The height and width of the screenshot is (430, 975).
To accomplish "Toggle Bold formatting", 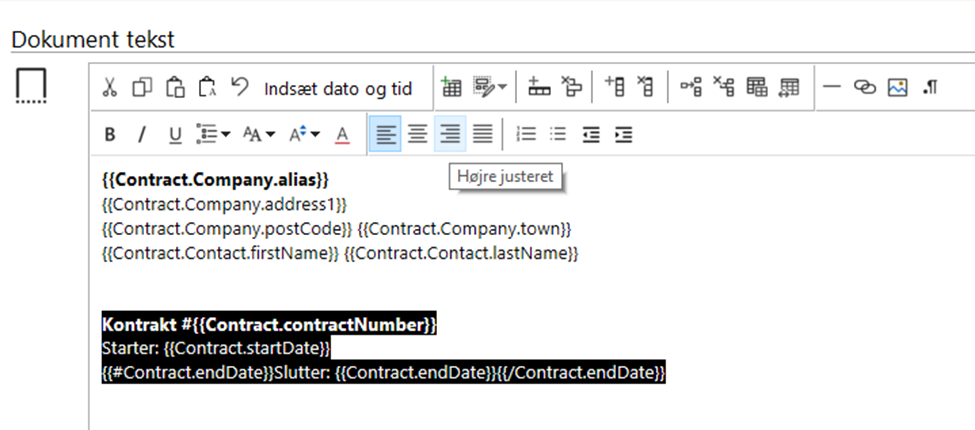I will [110, 134].
